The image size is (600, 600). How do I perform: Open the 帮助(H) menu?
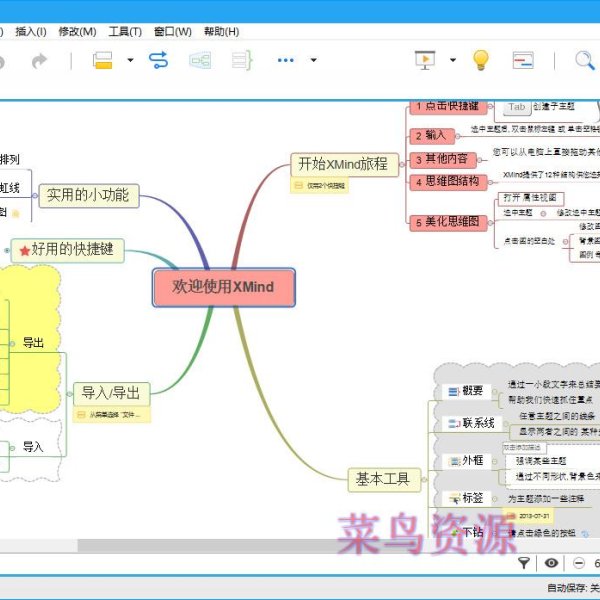click(222, 31)
